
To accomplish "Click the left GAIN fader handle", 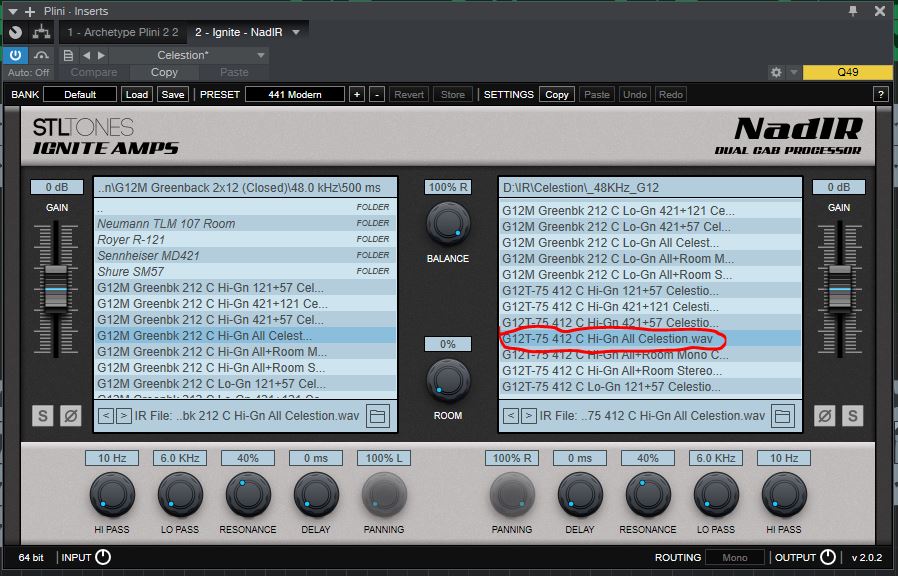I will (x=56, y=289).
